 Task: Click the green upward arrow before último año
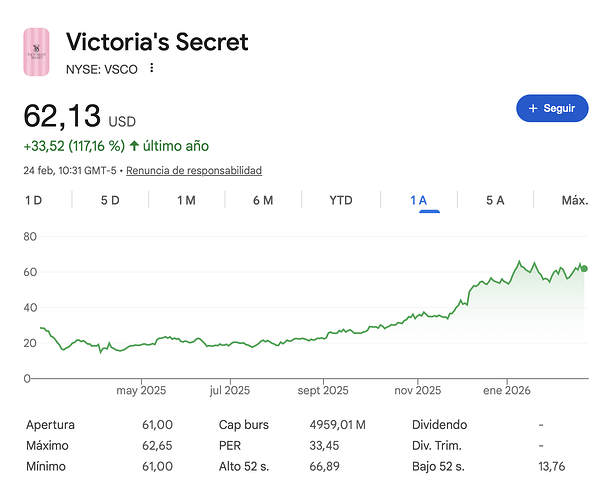point(136,146)
